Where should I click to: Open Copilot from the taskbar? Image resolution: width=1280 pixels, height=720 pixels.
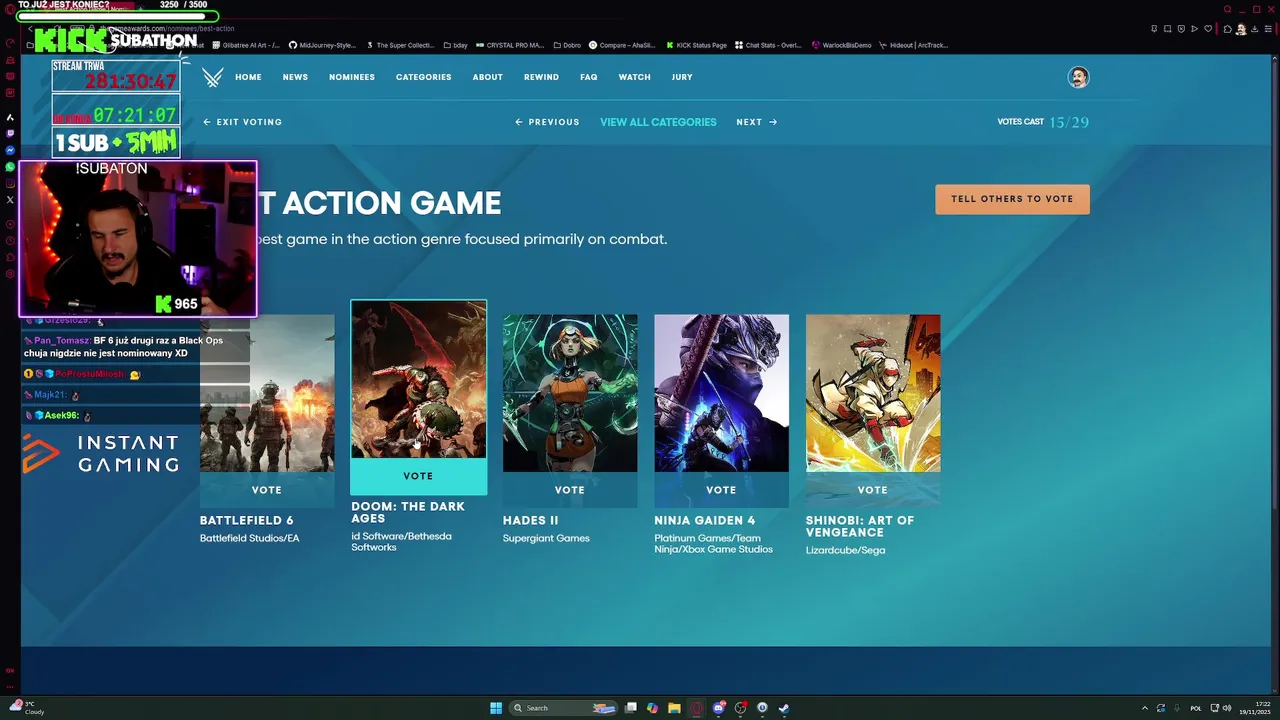652,708
